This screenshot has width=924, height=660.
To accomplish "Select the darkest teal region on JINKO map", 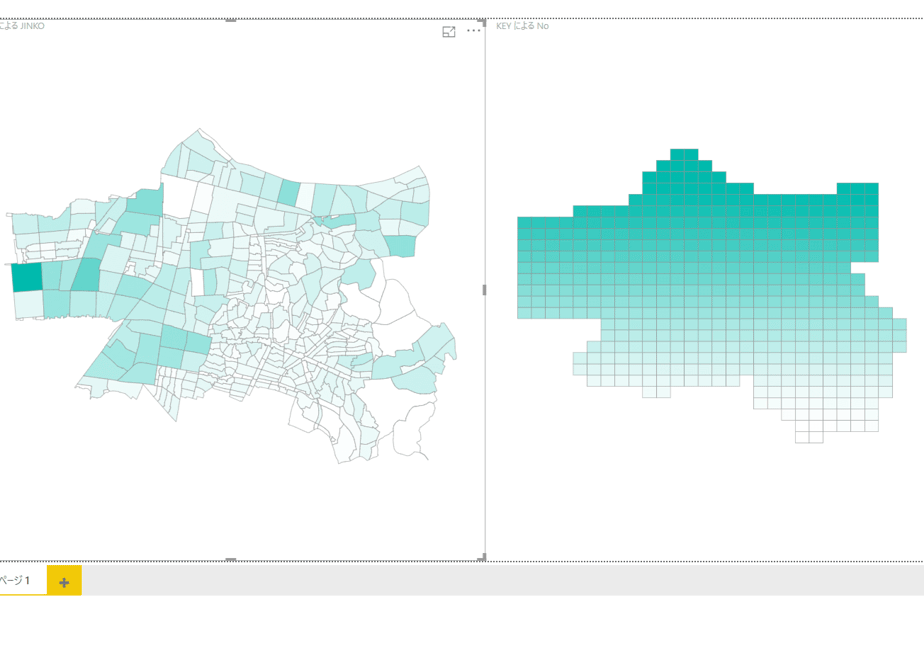I will tap(27, 276).
